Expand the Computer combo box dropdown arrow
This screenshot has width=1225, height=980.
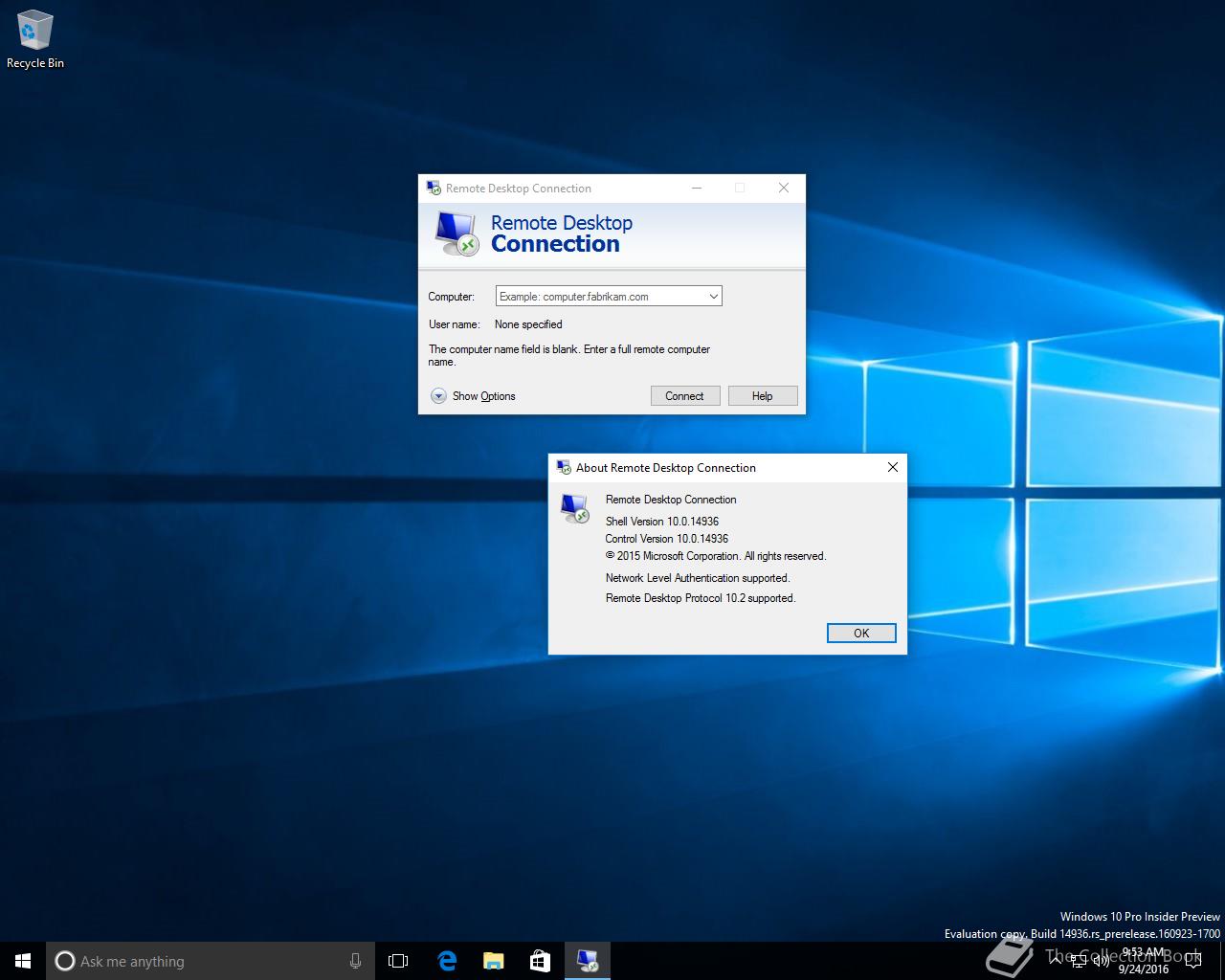[713, 297]
